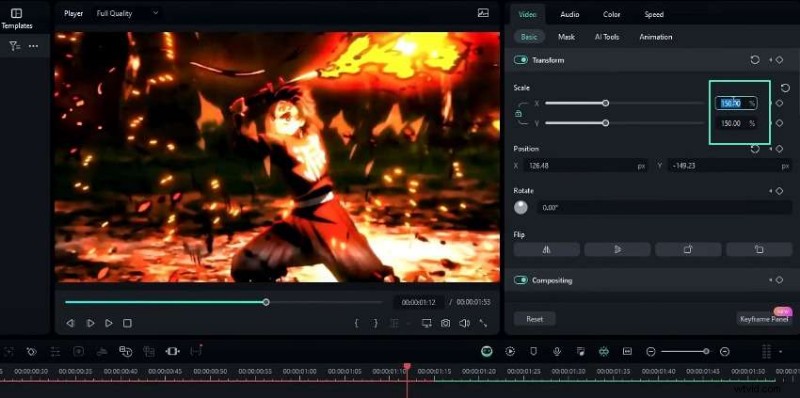The image size is (800, 398).
Task: Click the Scale Y slider handle
Action: pos(606,123)
